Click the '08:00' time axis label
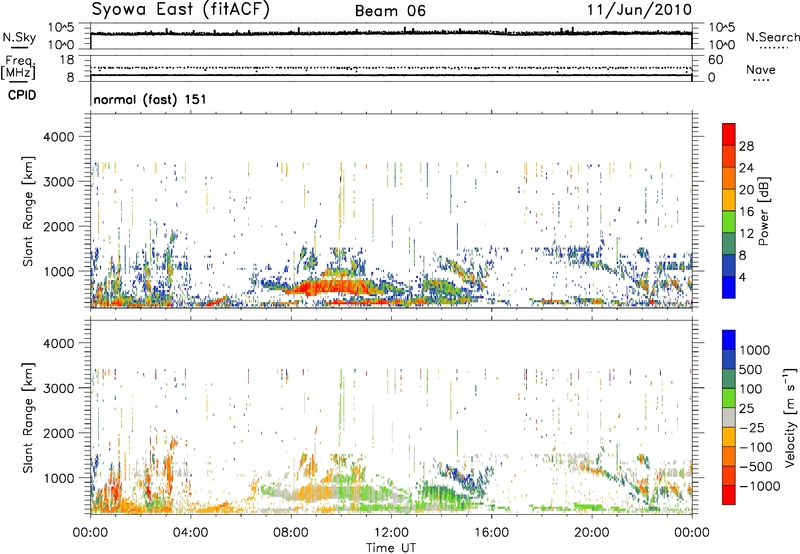This screenshot has width=800, height=554. [x=291, y=533]
